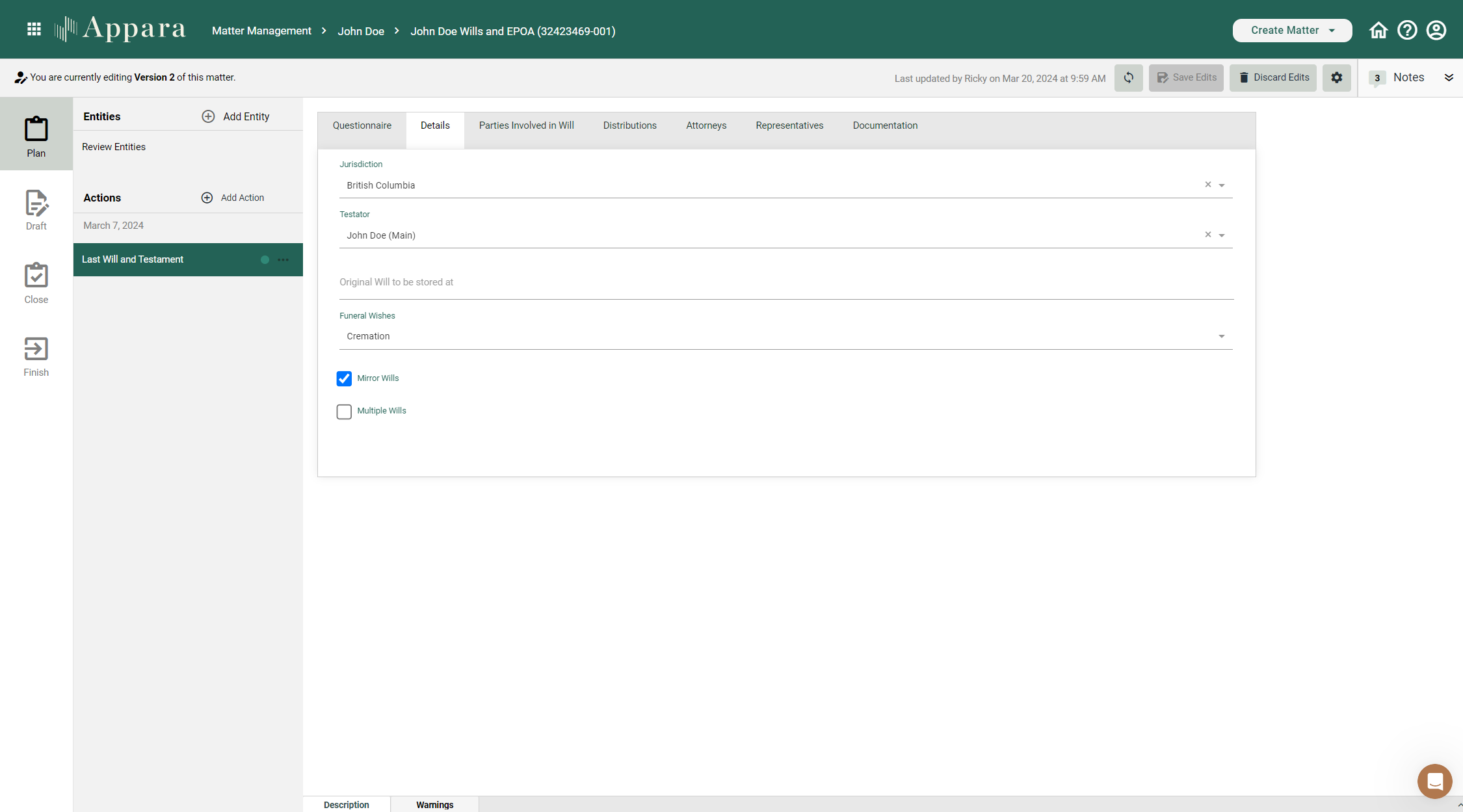Uncheck the Mirror Wills checkbox
Screen dimensions: 1463x812
pyautogui.click(x=344, y=378)
